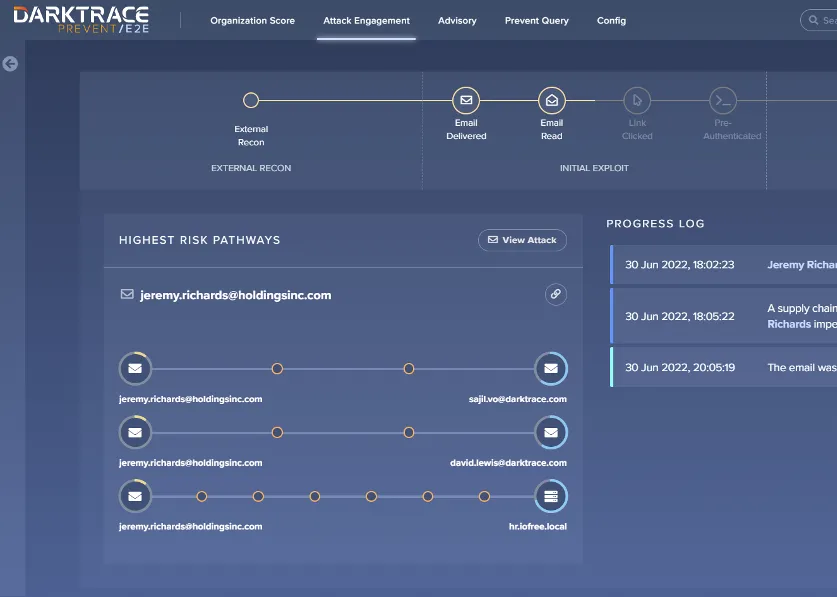
Task: Click envelope icon at sajil.vo@darktrace.com endpoint
Action: coord(551,368)
